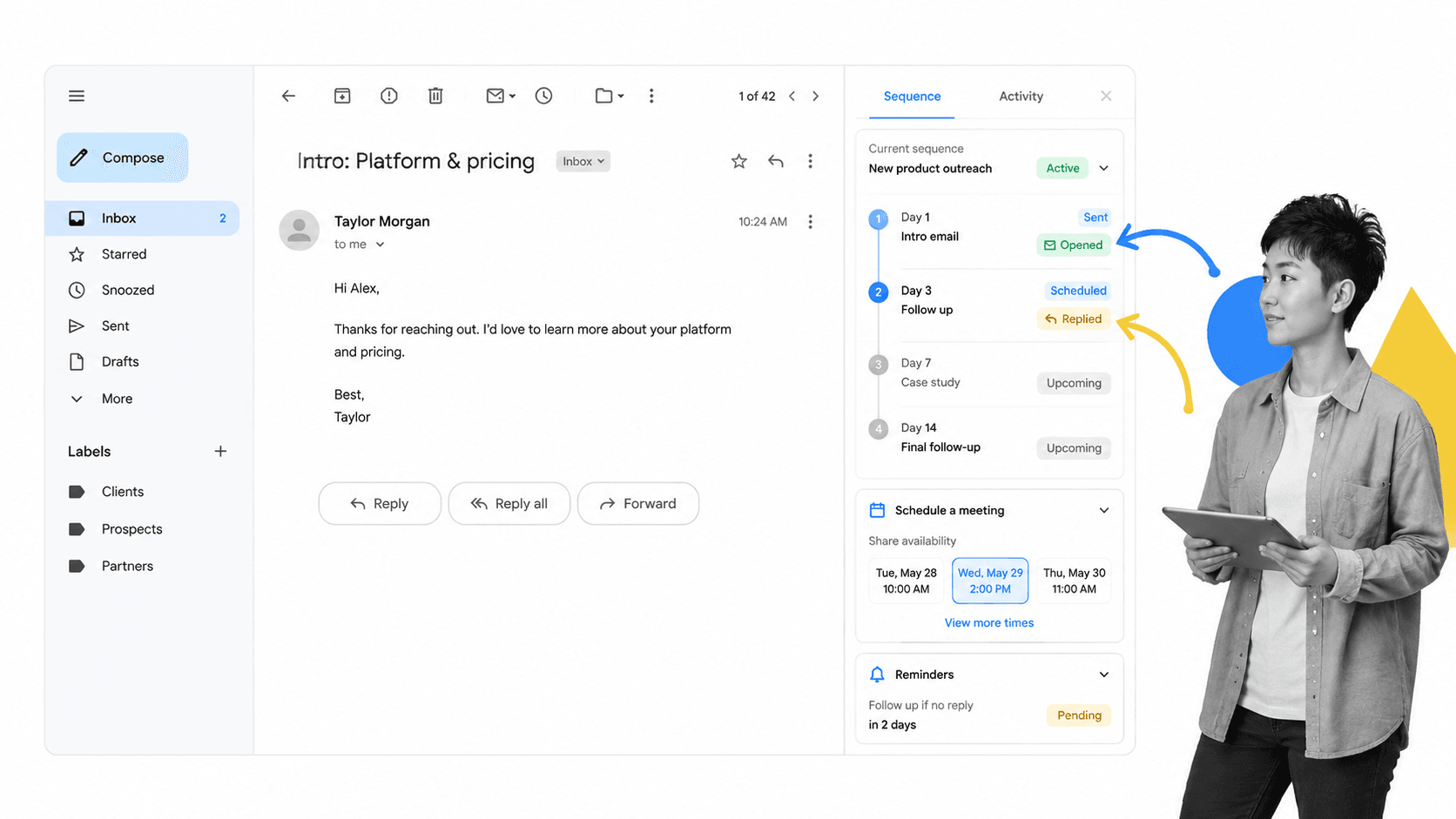Image resolution: width=1456 pixels, height=819 pixels.
Task: Archive this email
Action: point(342,96)
